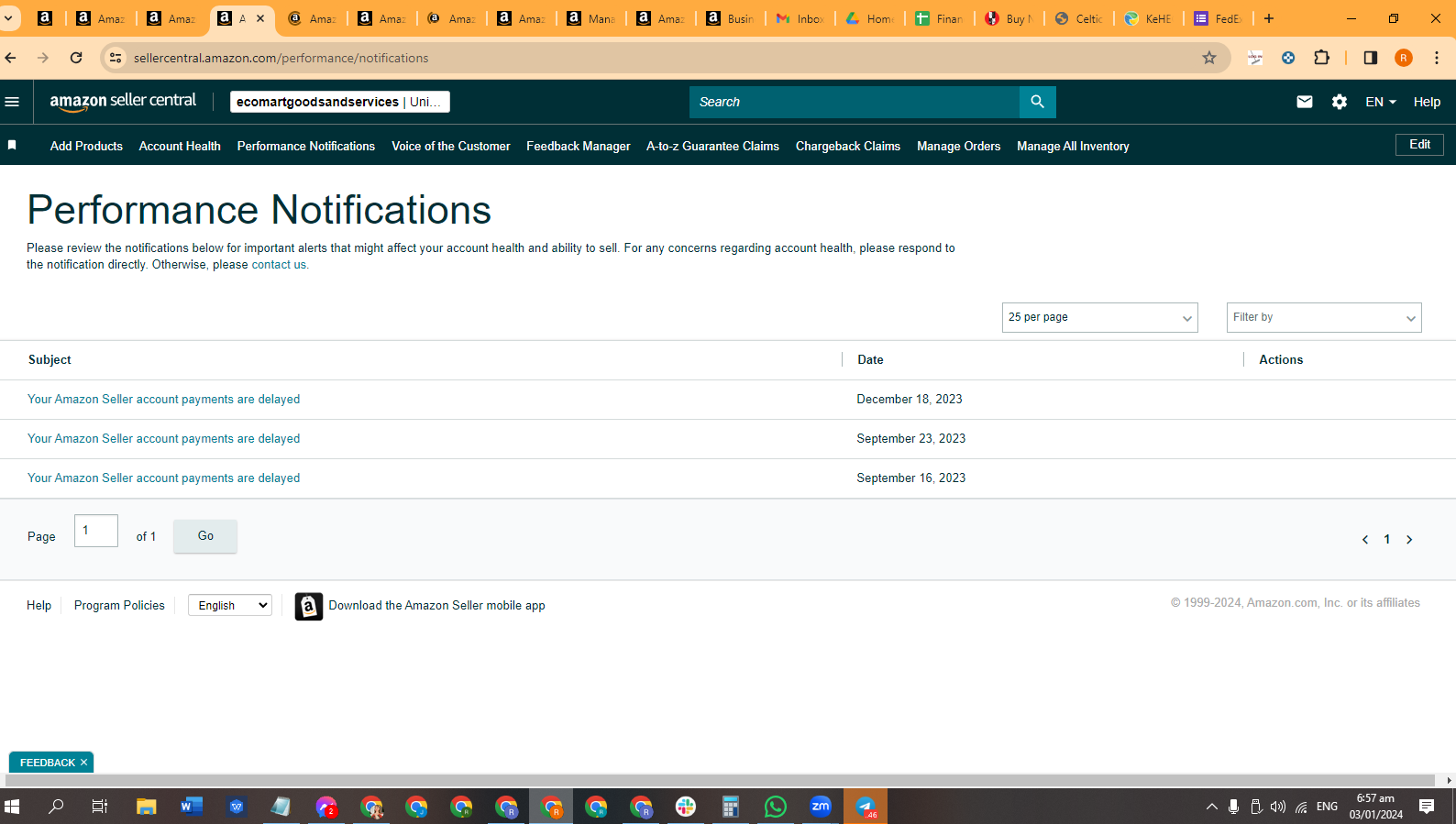The height and width of the screenshot is (824, 1456).
Task: Open browser Extensions puzzle icon
Action: click(x=1321, y=58)
